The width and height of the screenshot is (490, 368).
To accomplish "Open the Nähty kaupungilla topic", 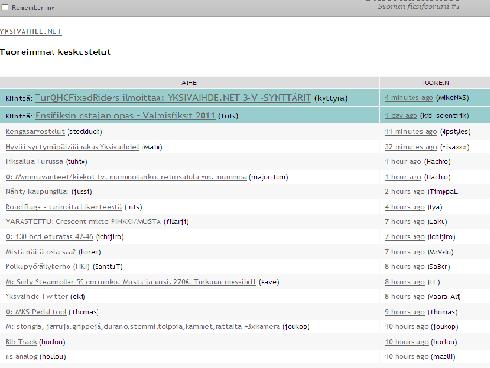I will click(37, 192).
